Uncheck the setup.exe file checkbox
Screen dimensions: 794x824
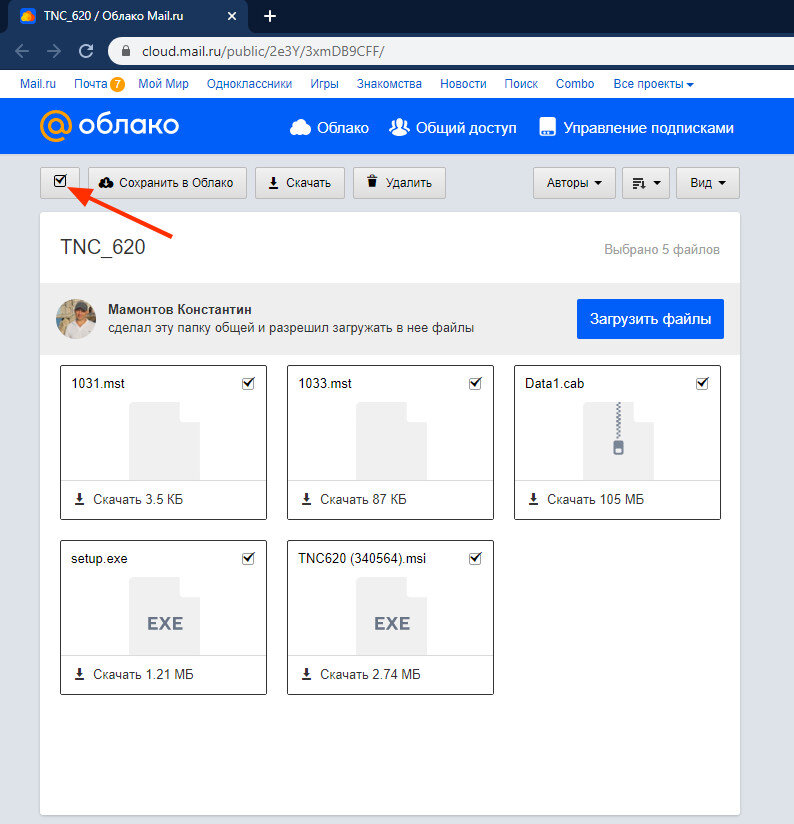click(x=248, y=559)
